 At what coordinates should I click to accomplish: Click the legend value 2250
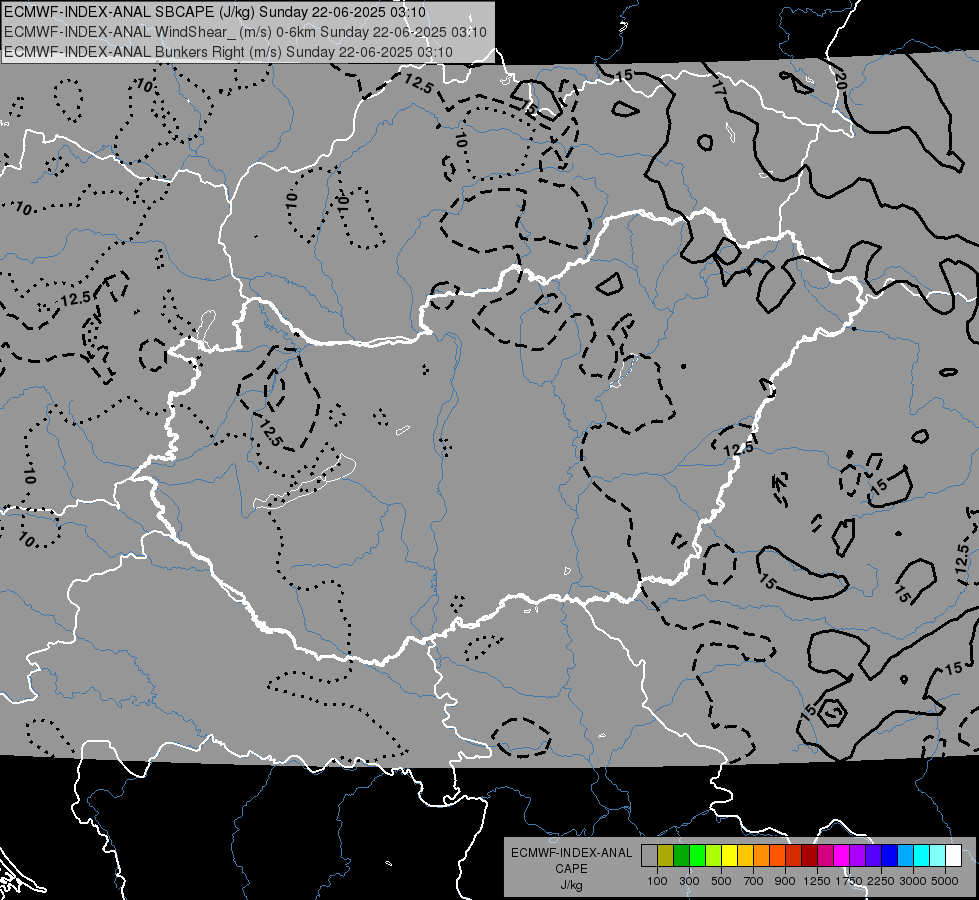[880, 881]
